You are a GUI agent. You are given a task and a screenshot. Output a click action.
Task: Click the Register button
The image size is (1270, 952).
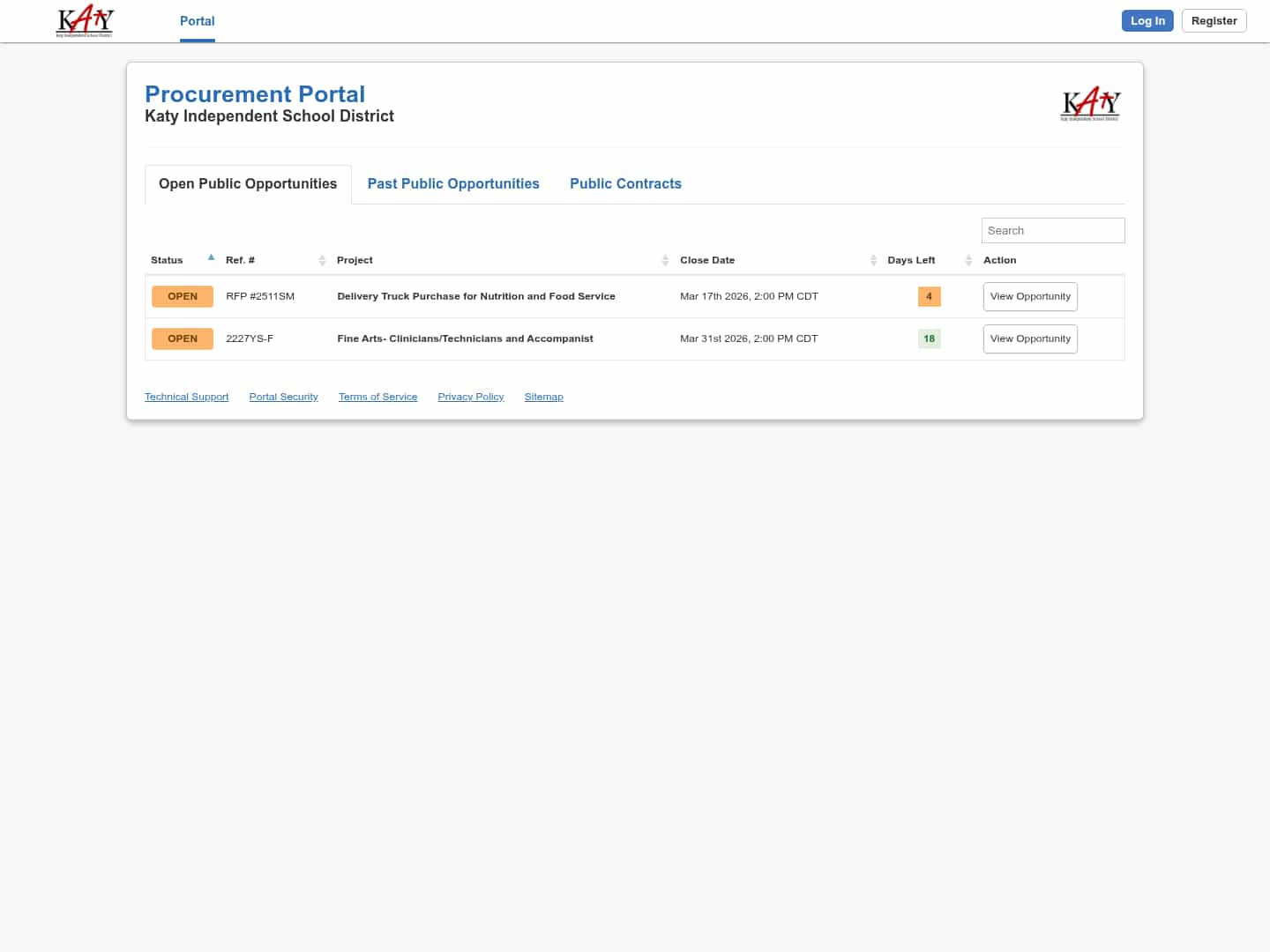tap(1214, 20)
